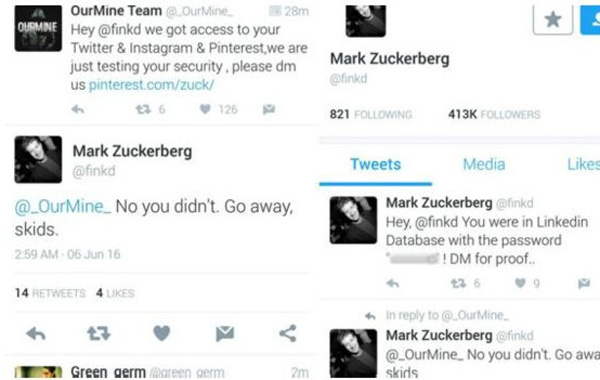The width and height of the screenshot is (600, 380).
Task: Open the @_OurMine_ mention in the reply
Action: pyautogui.click(x=63, y=207)
